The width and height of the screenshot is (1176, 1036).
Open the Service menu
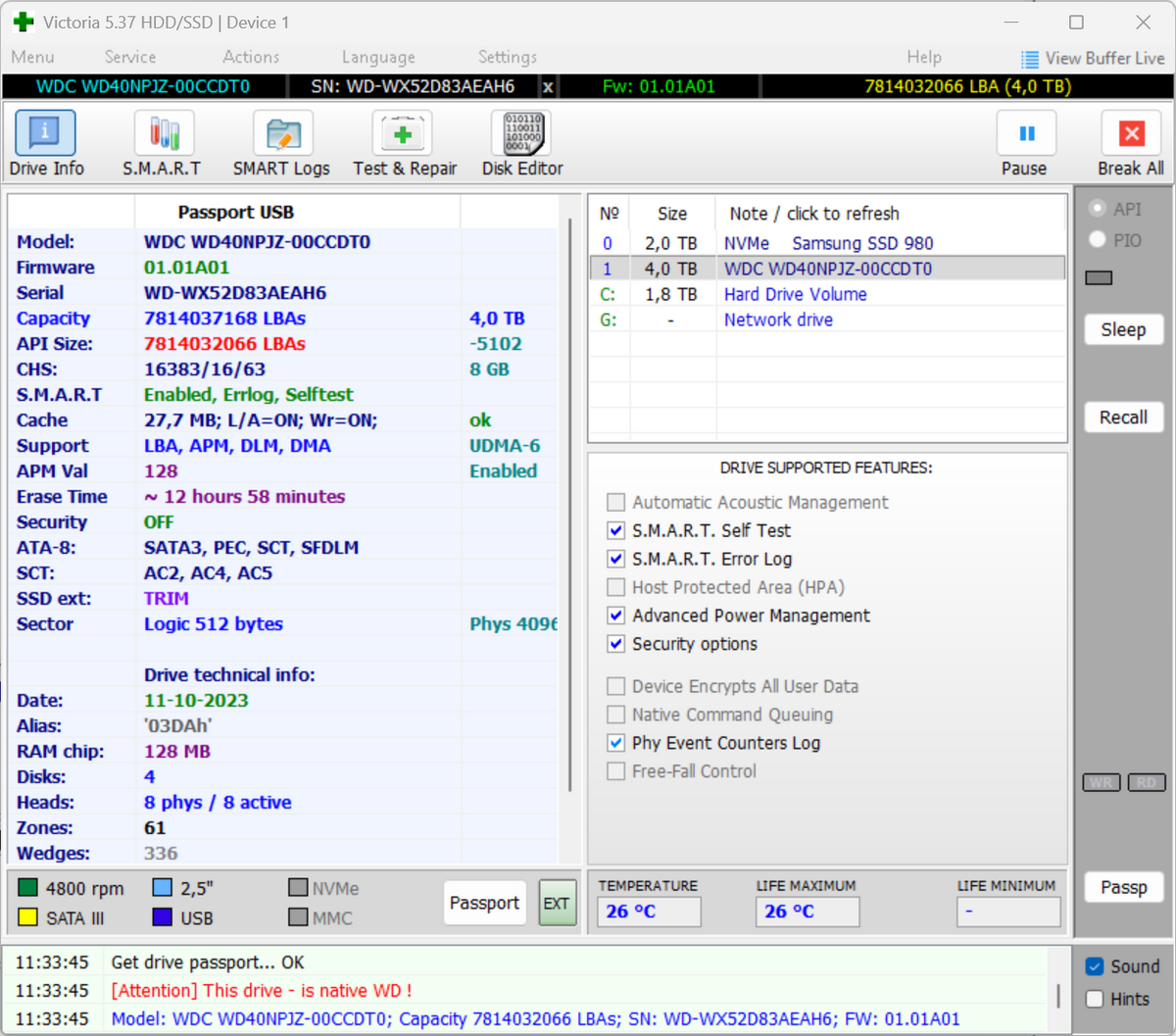(x=130, y=57)
